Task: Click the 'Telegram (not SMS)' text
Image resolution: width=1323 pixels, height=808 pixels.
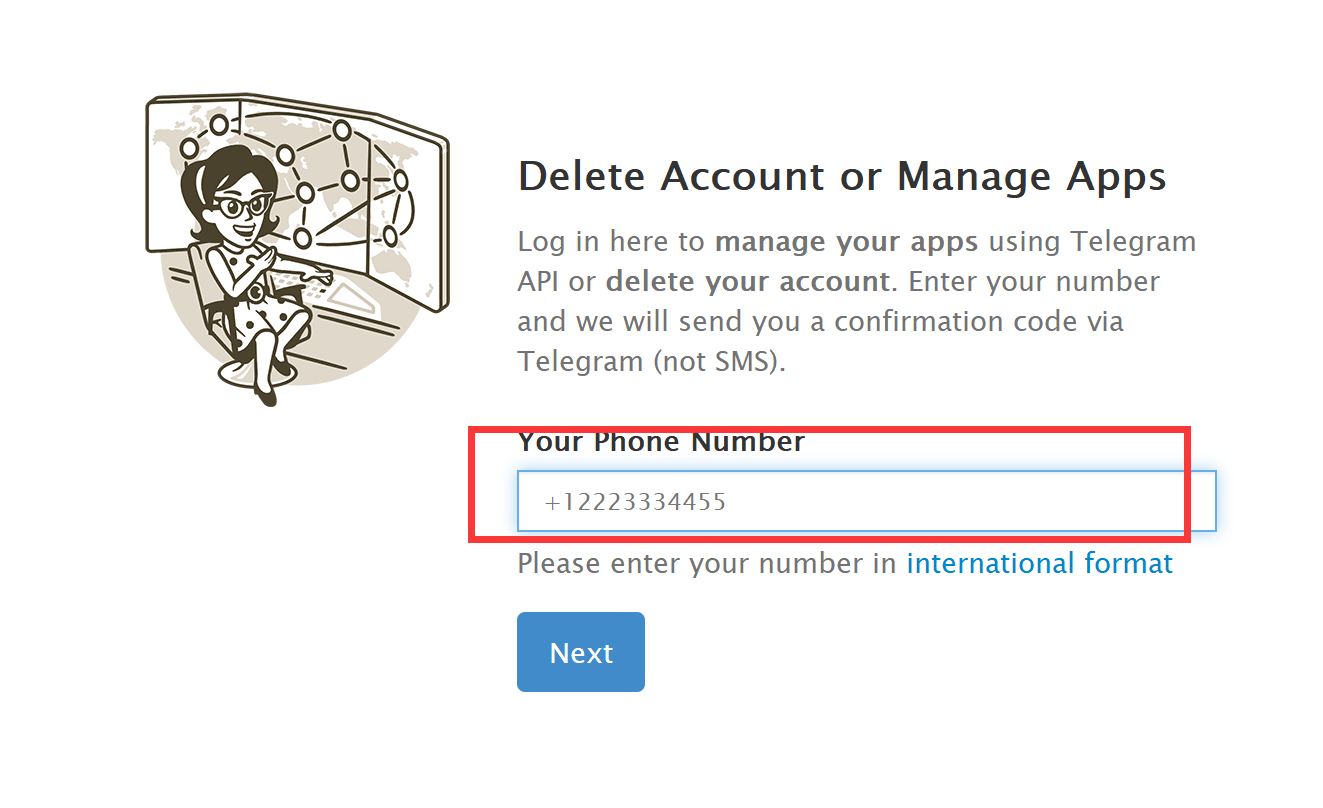Action: coord(649,361)
